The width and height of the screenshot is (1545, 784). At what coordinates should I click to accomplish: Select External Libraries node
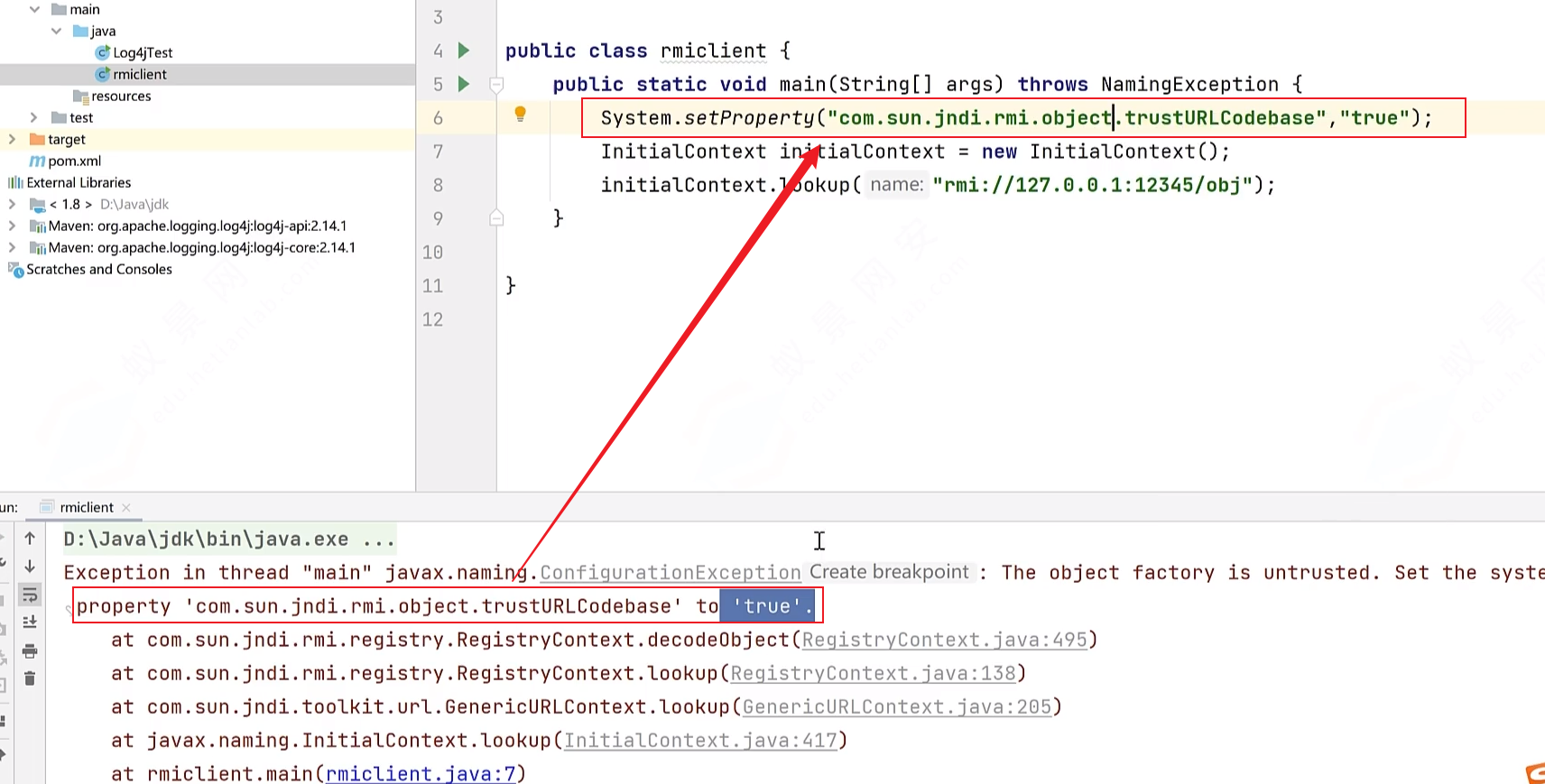[x=79, y=182]
